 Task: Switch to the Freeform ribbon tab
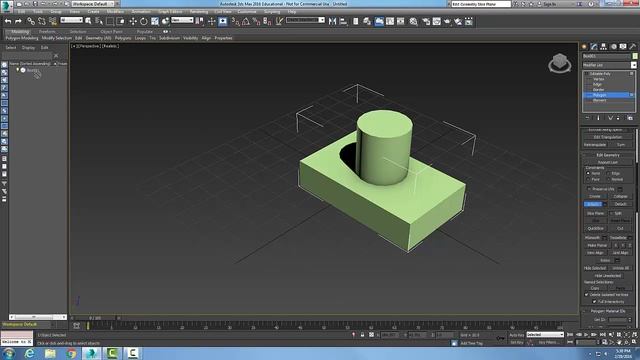(x=47, y=31)
